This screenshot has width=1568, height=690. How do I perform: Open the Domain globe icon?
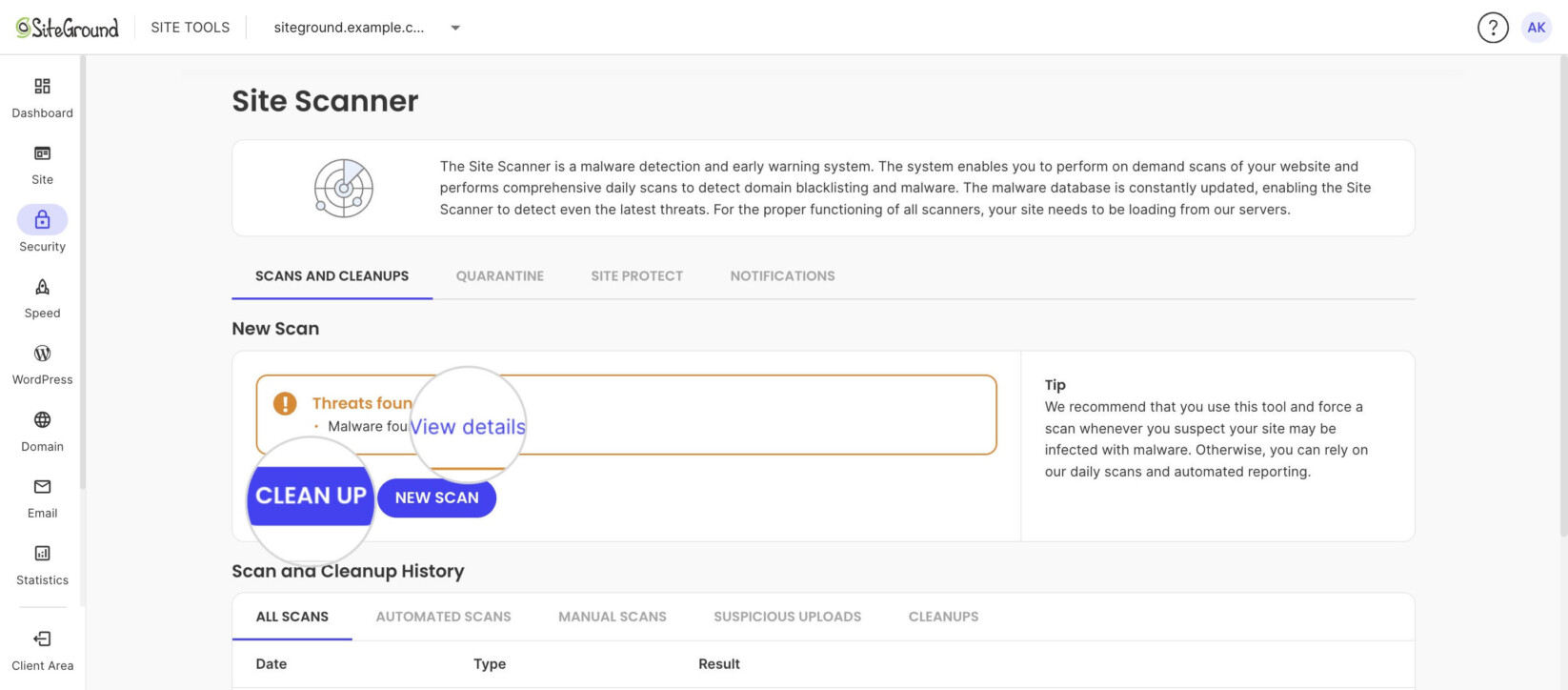pos(42,420)
